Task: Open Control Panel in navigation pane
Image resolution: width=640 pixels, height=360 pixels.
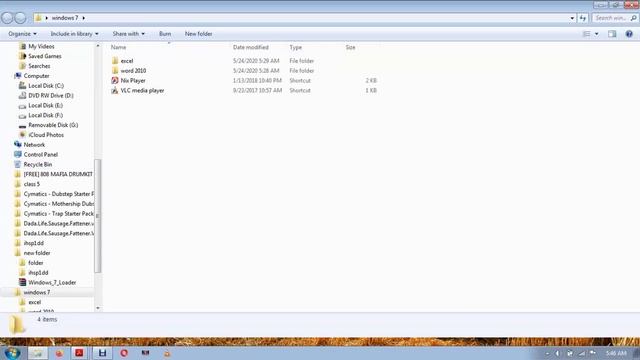Action: click(40, 155)
